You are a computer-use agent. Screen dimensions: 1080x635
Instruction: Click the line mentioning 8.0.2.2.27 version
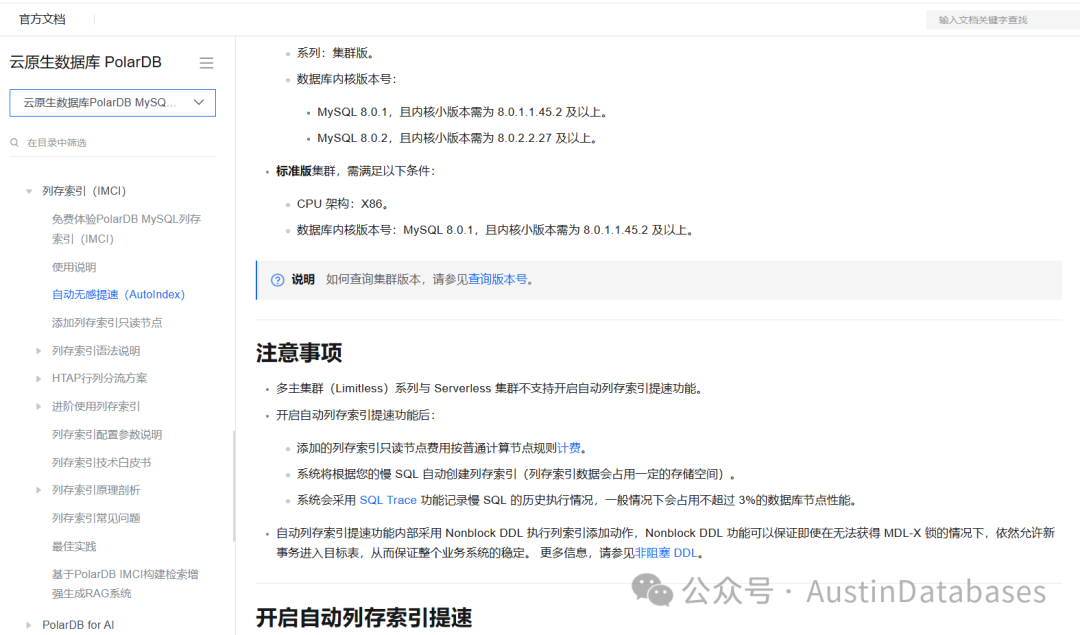457,138
